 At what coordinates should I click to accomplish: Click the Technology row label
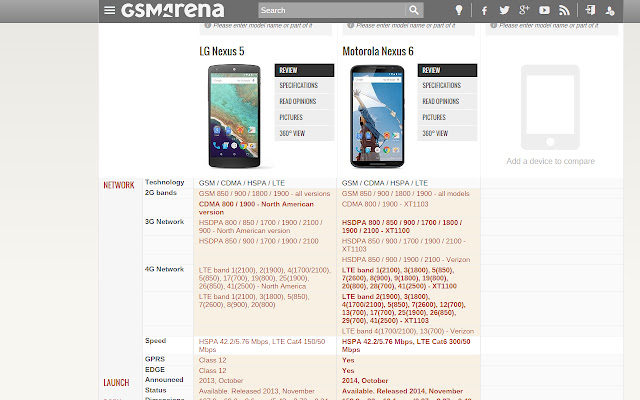164,182
